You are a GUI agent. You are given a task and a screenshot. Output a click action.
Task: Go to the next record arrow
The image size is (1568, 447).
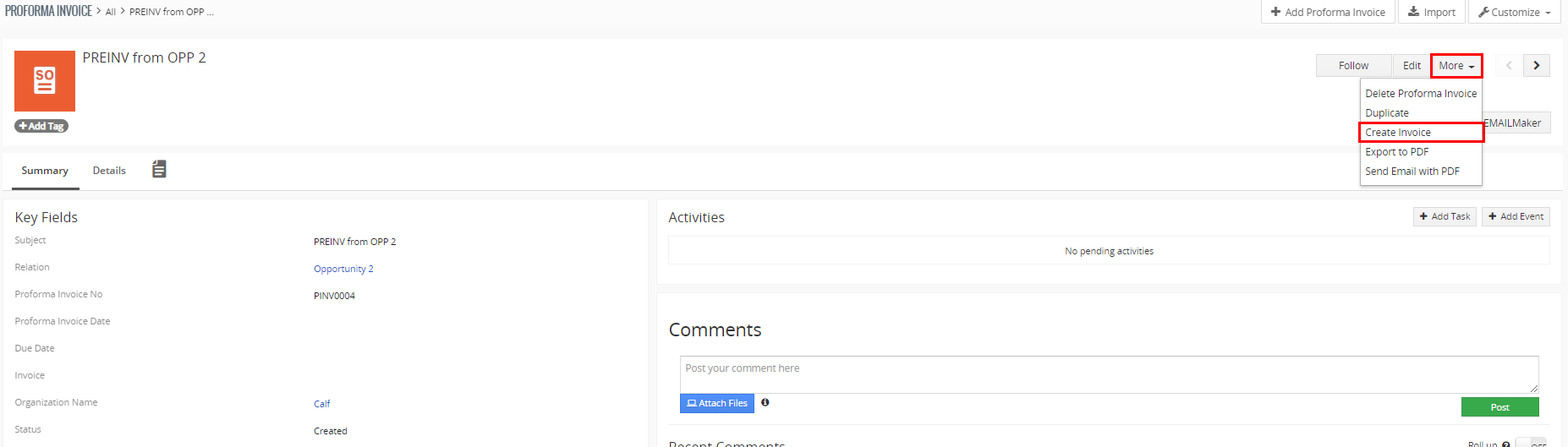(1536, 66)
